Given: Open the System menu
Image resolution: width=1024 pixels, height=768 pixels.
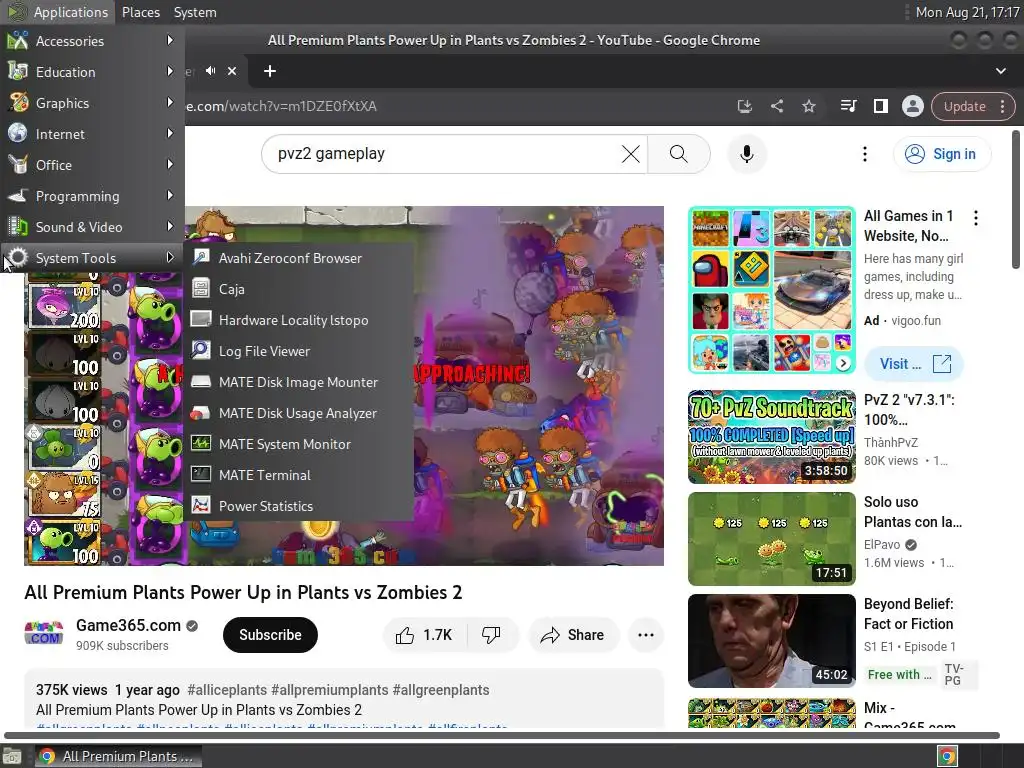Looking at the screenshot, I should click(x=195, y=12).
